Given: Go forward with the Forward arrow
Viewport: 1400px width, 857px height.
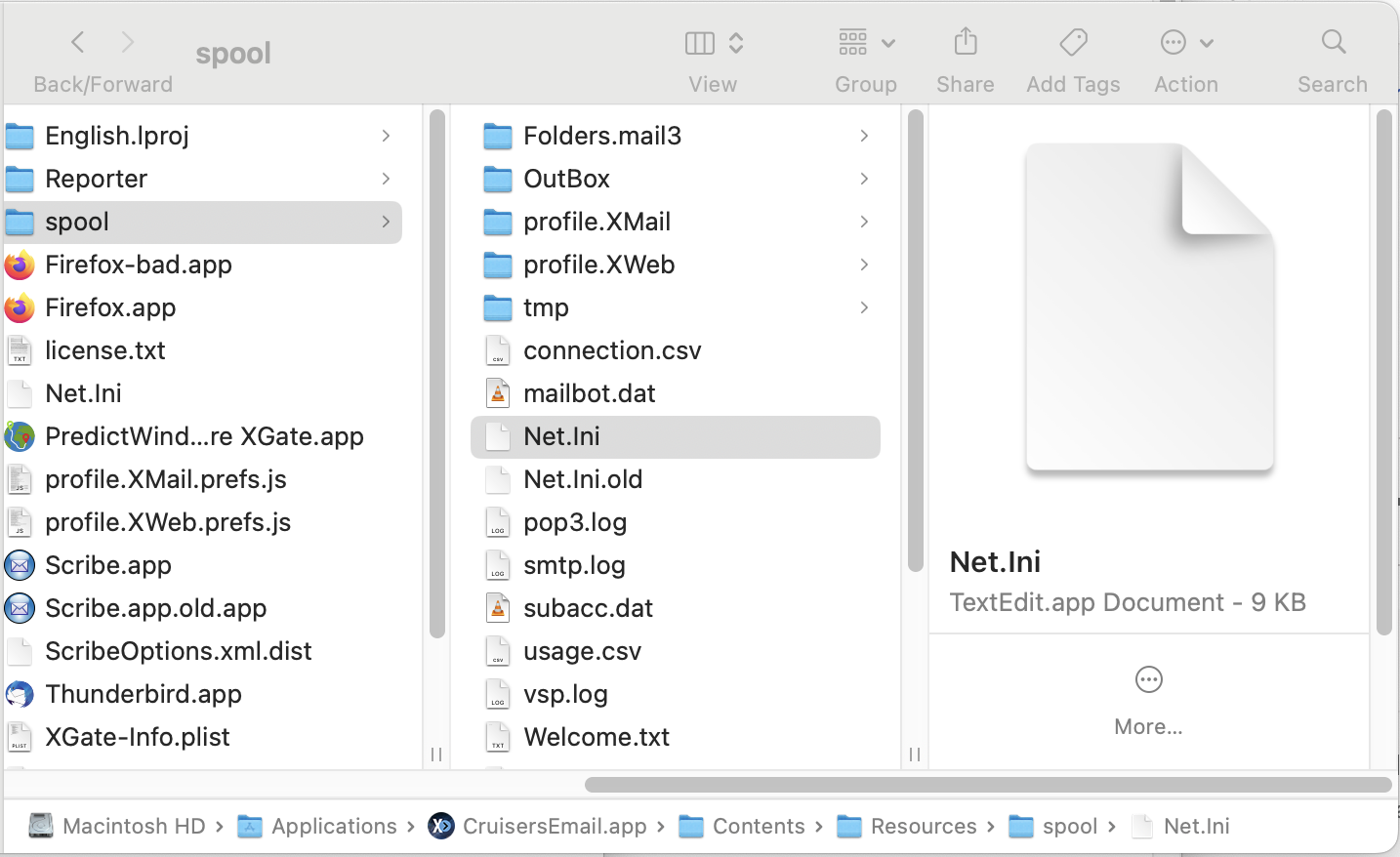Looking at the screenshot, I should (127, 42).
